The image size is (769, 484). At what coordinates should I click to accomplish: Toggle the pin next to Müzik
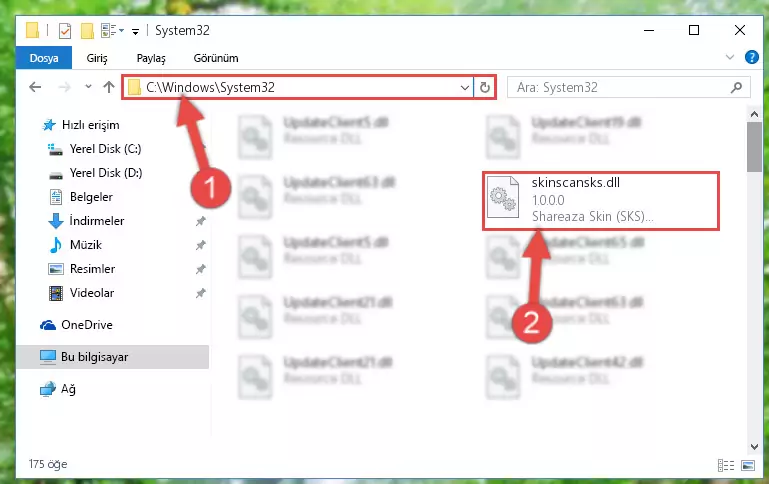point(200,245)
